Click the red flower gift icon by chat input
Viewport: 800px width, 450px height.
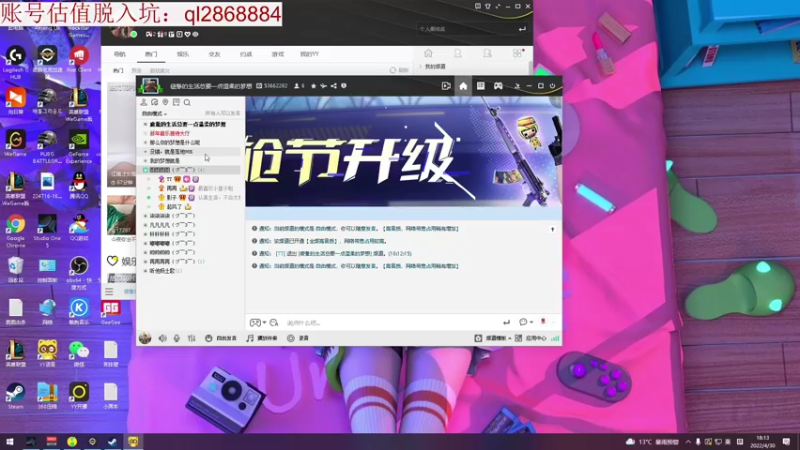pos(543,322)
